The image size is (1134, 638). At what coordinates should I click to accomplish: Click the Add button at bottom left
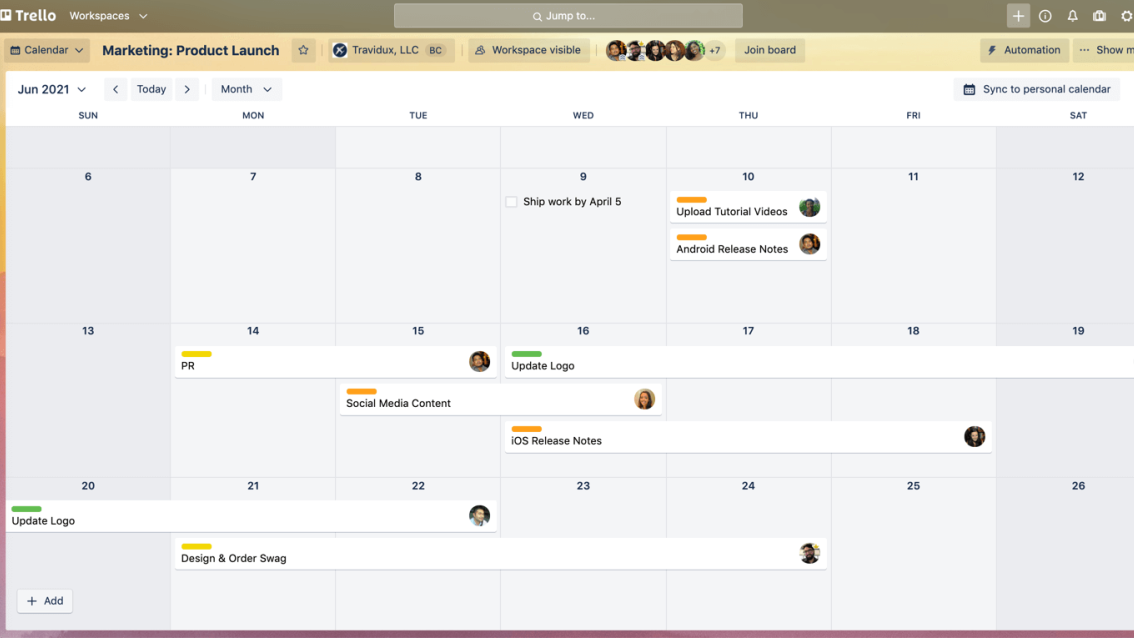coord(45,601)
